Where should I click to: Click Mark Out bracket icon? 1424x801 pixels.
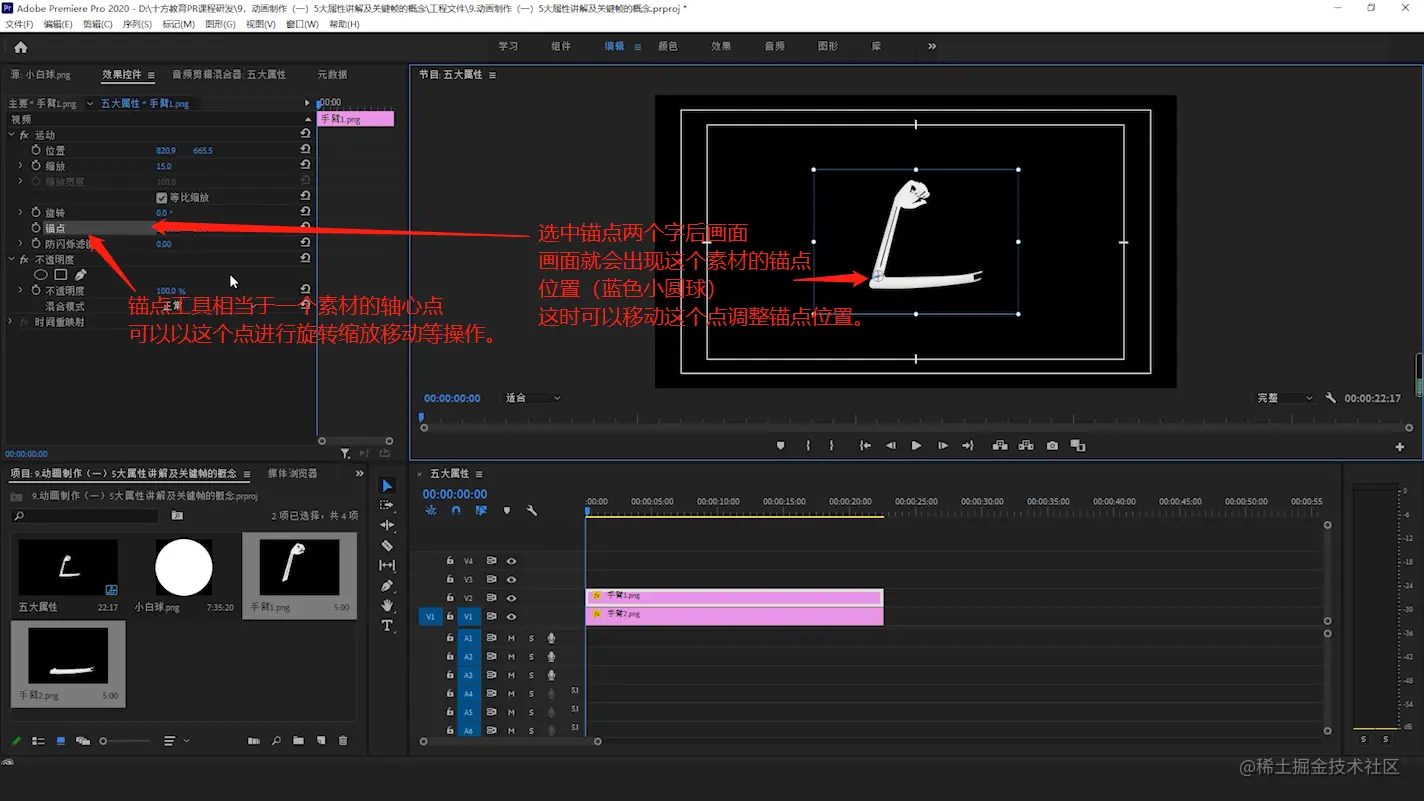click(x=831, y=446)
